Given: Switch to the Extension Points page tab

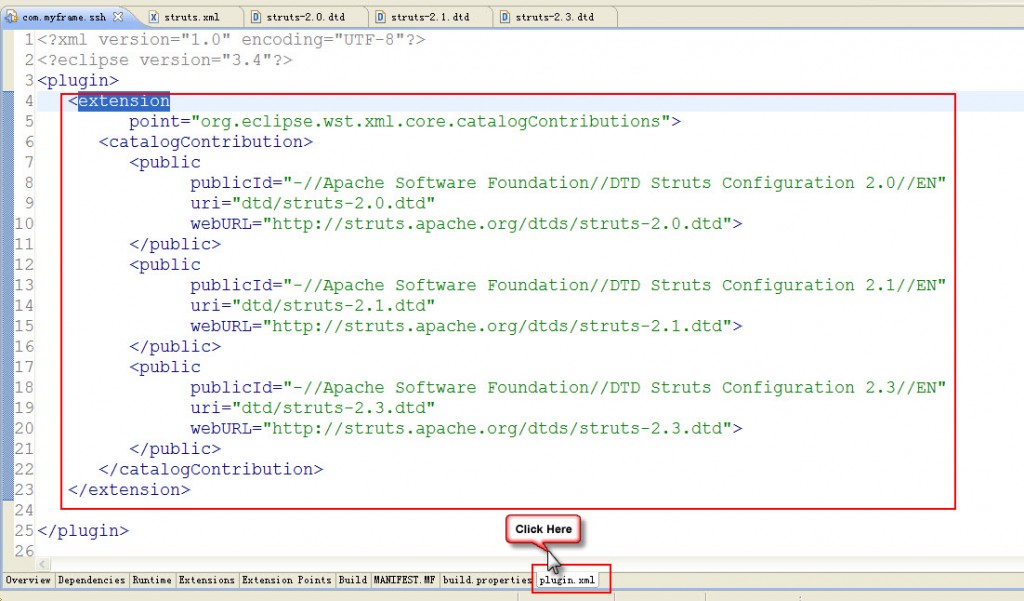Looking at the screenshot, I should tap(286, 579).
